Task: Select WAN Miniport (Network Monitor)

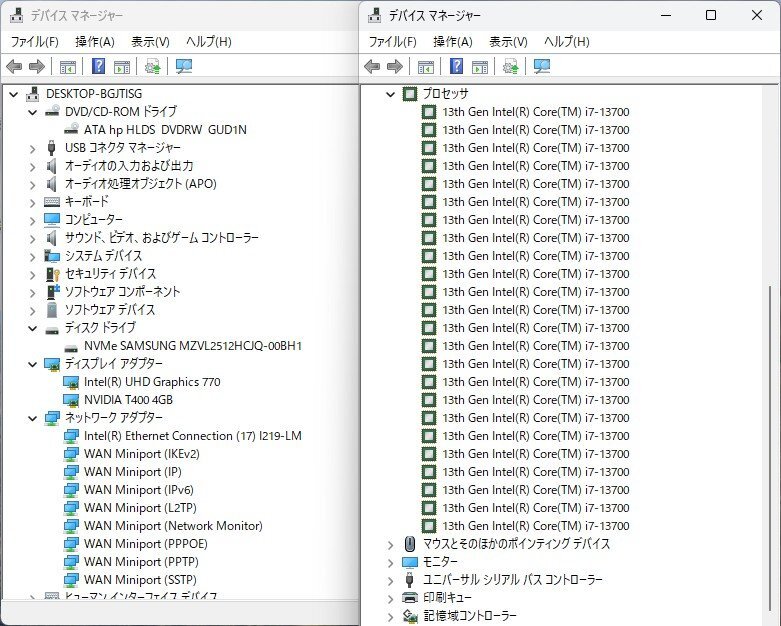Action: pos(173,525)
